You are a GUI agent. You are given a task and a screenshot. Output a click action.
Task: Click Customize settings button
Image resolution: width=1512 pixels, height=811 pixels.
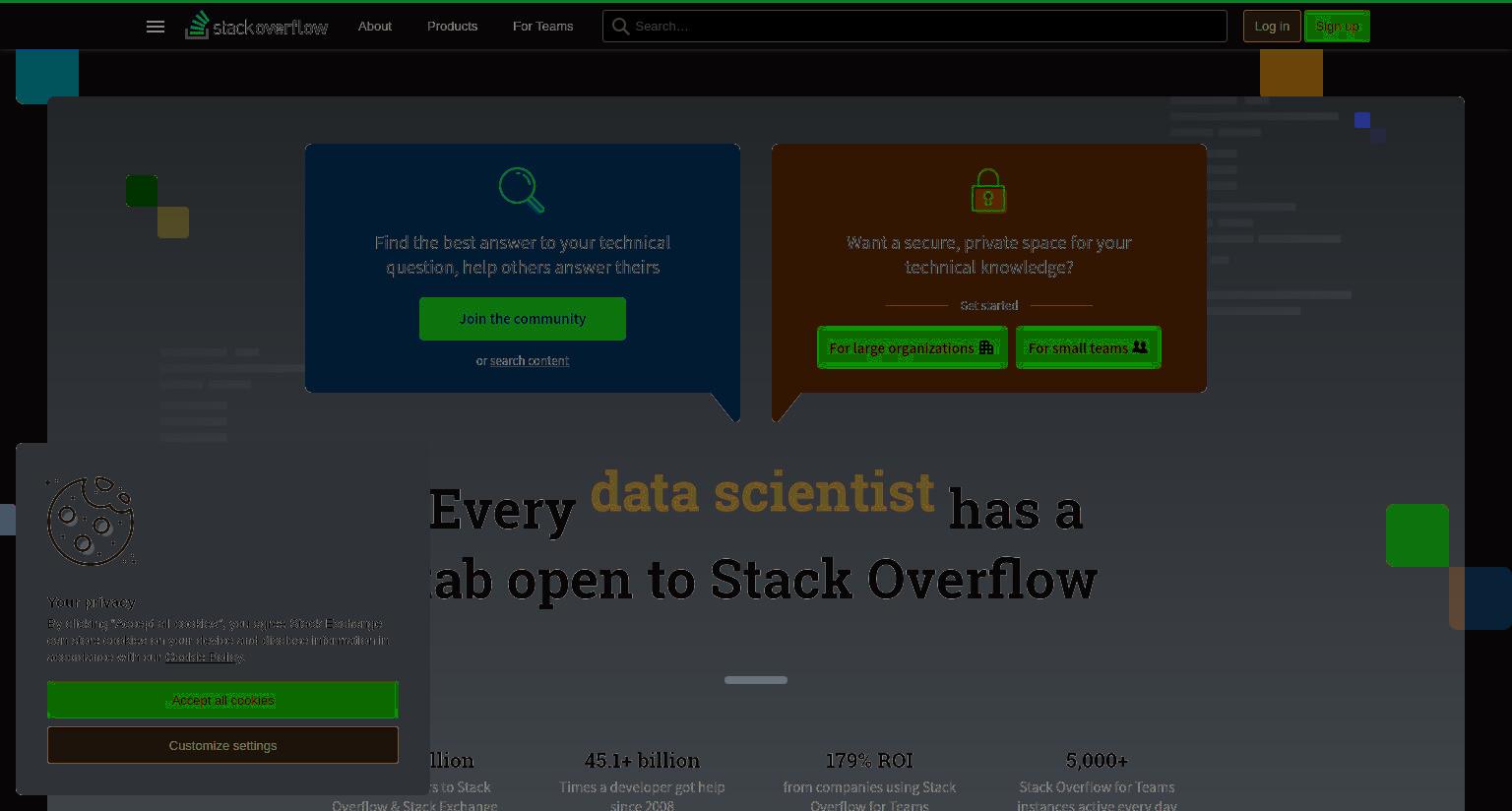[222, 745]
